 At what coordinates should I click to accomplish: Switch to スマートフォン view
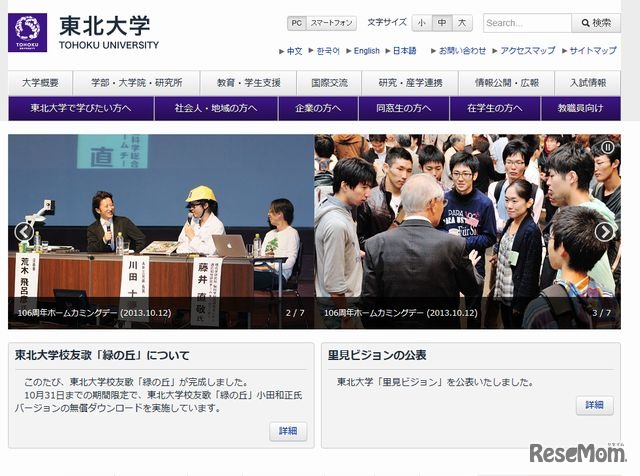point(331,23)
